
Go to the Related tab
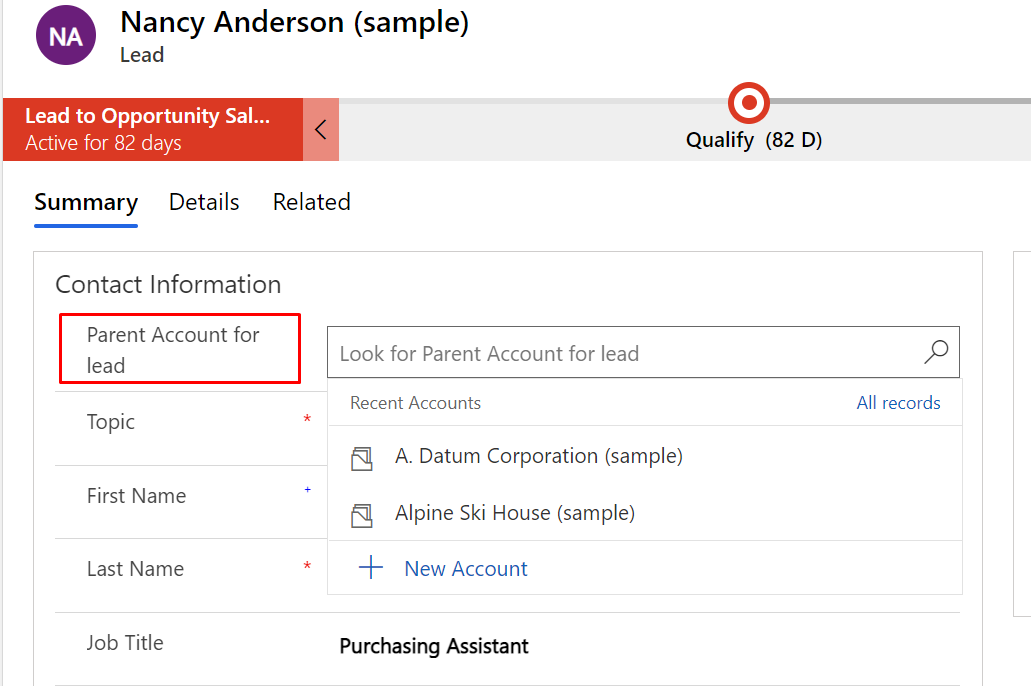[311, 202]
